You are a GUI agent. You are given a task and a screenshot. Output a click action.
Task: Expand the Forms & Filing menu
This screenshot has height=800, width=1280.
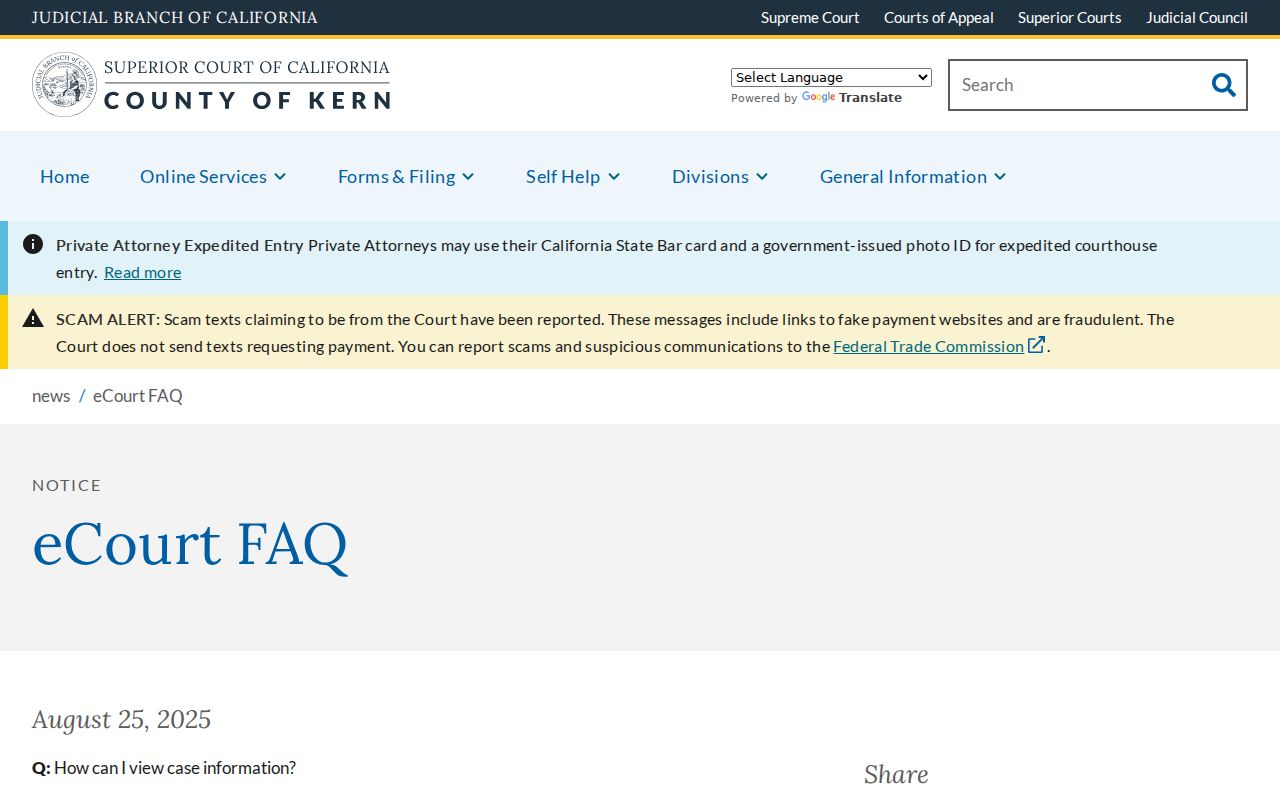click(406, 176)
